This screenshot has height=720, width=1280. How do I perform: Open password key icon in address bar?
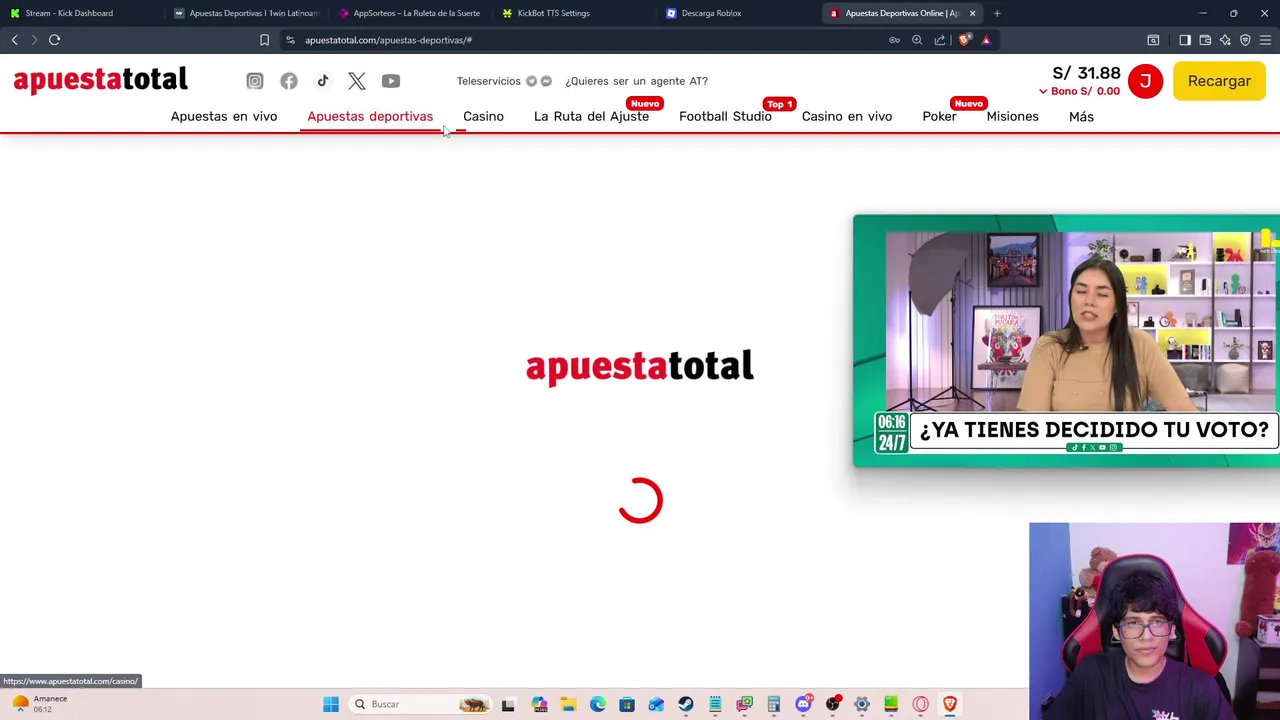(894, 40)
